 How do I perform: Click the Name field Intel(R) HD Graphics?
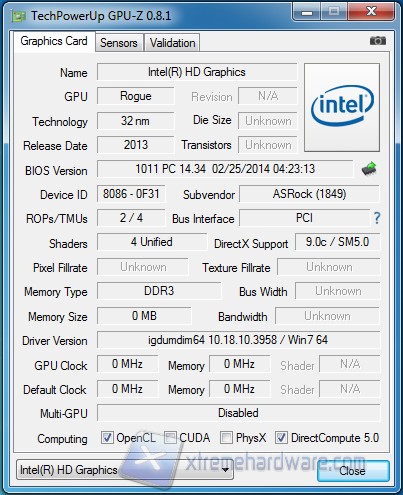coord(197,72)
